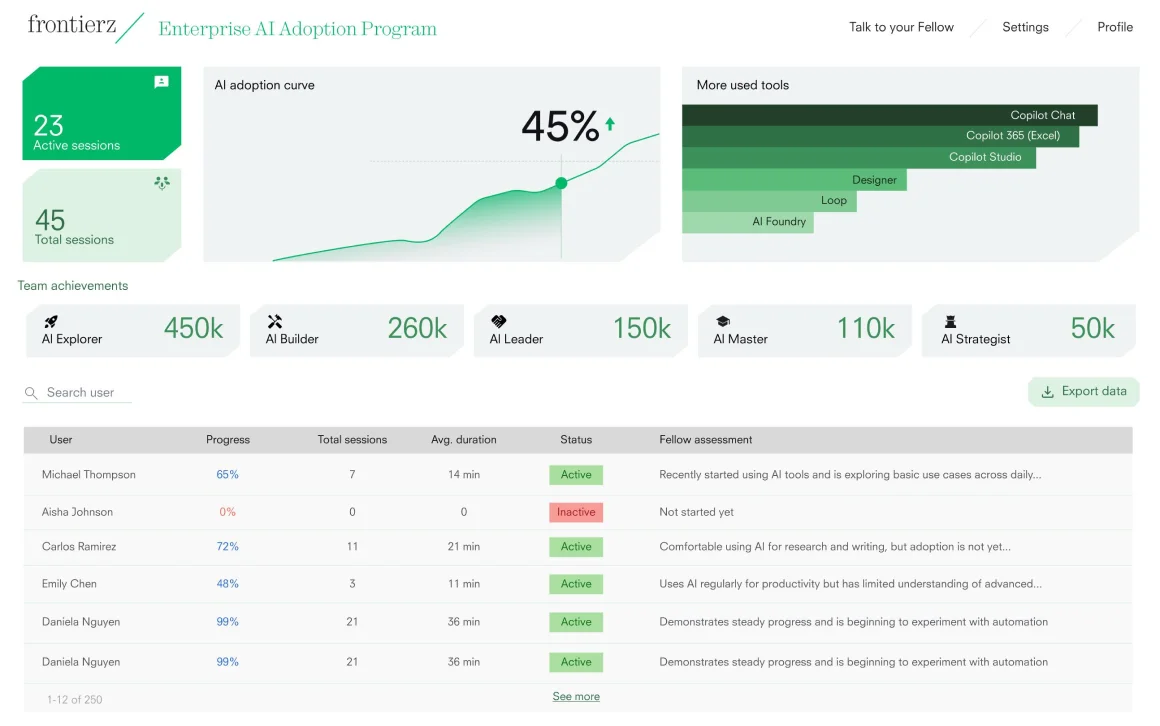
Task: Click the handshake icon for AI Leader
Action: coord(498,321)
